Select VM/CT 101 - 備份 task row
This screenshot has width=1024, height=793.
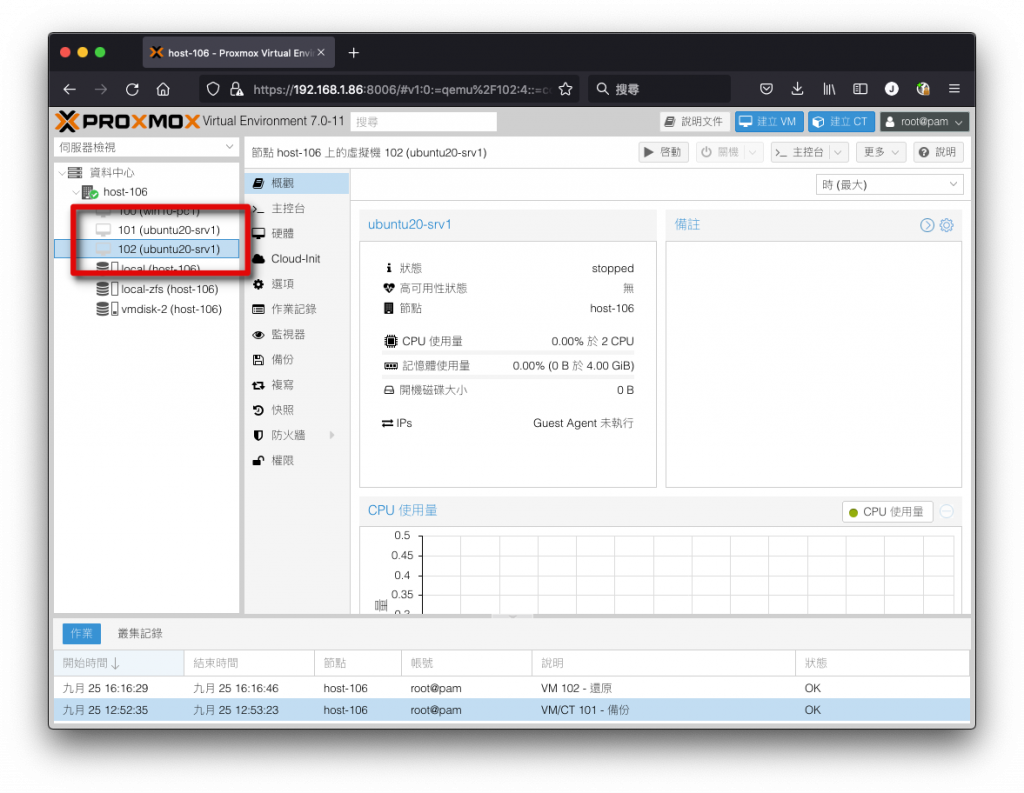pos(512,710)
